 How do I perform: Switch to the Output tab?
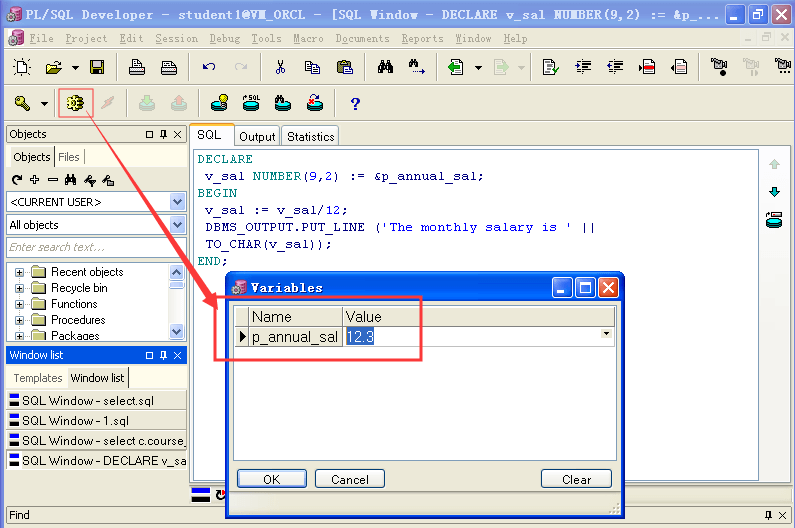click(257, 136)
